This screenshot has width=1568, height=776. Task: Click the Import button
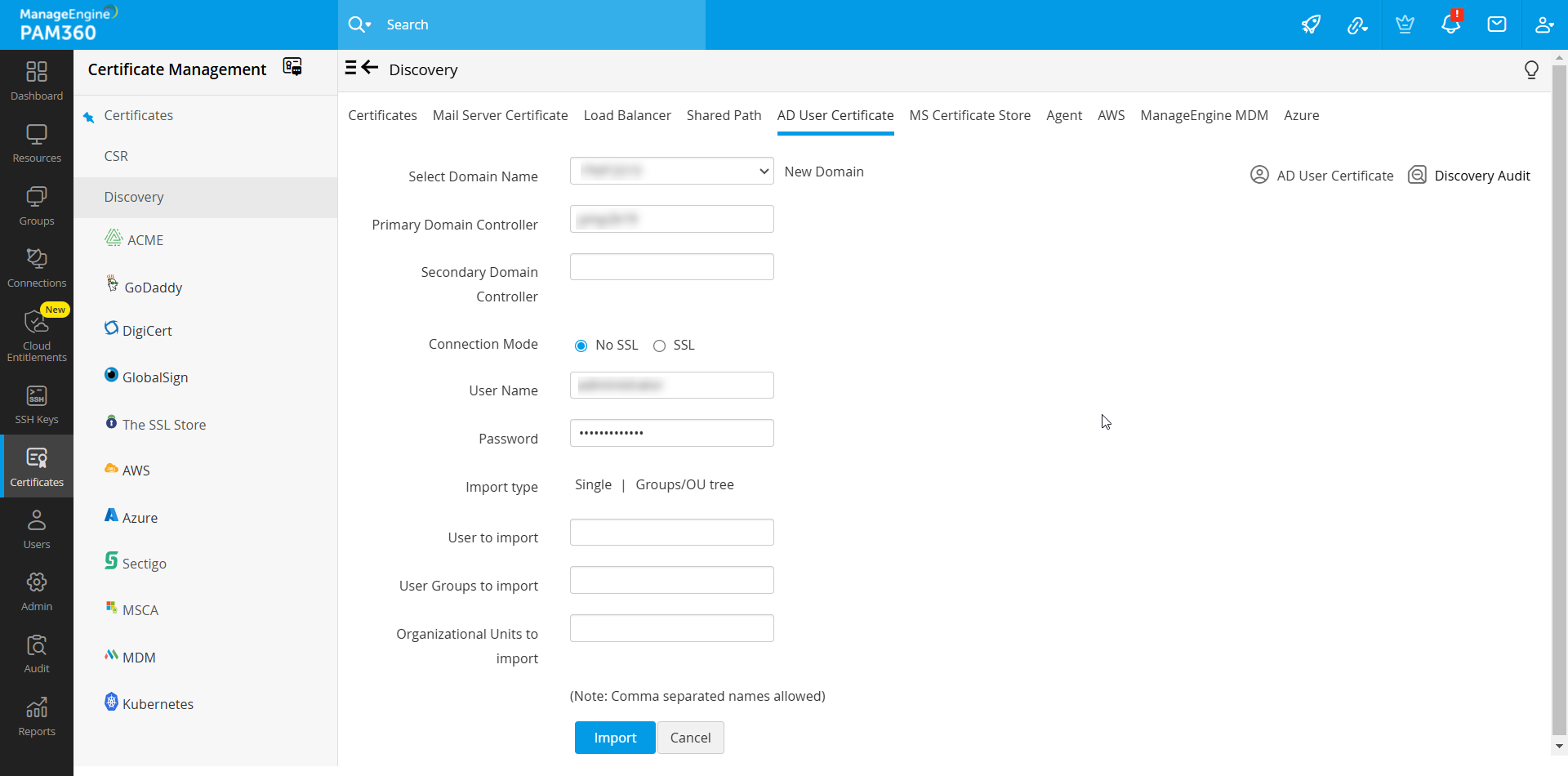614,738
